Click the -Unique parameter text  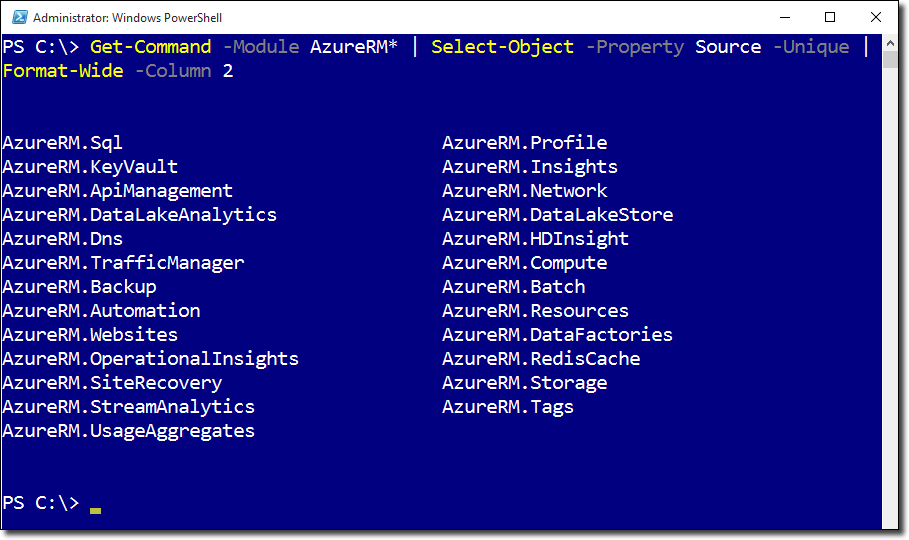point(811,47)
